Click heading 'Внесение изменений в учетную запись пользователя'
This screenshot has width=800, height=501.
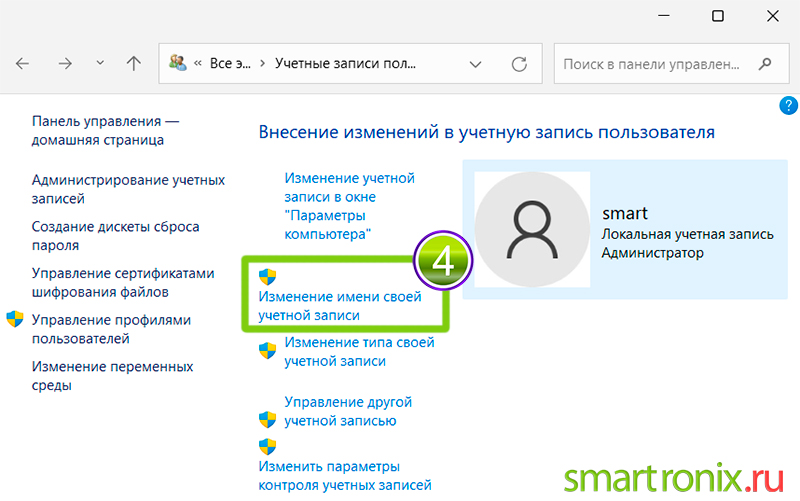coord(486,132)
